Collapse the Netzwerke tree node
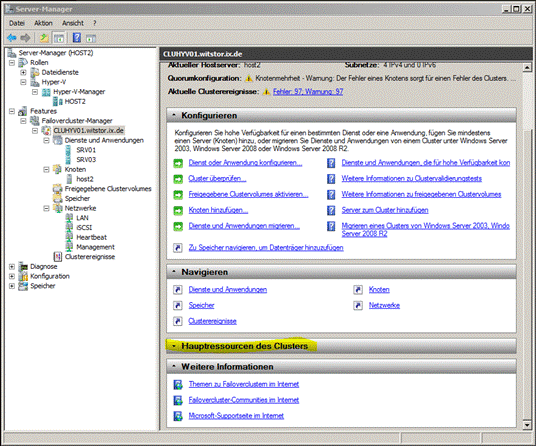This screenshot has width=536, height=446. pyautogui.click(x=46, y=208)
